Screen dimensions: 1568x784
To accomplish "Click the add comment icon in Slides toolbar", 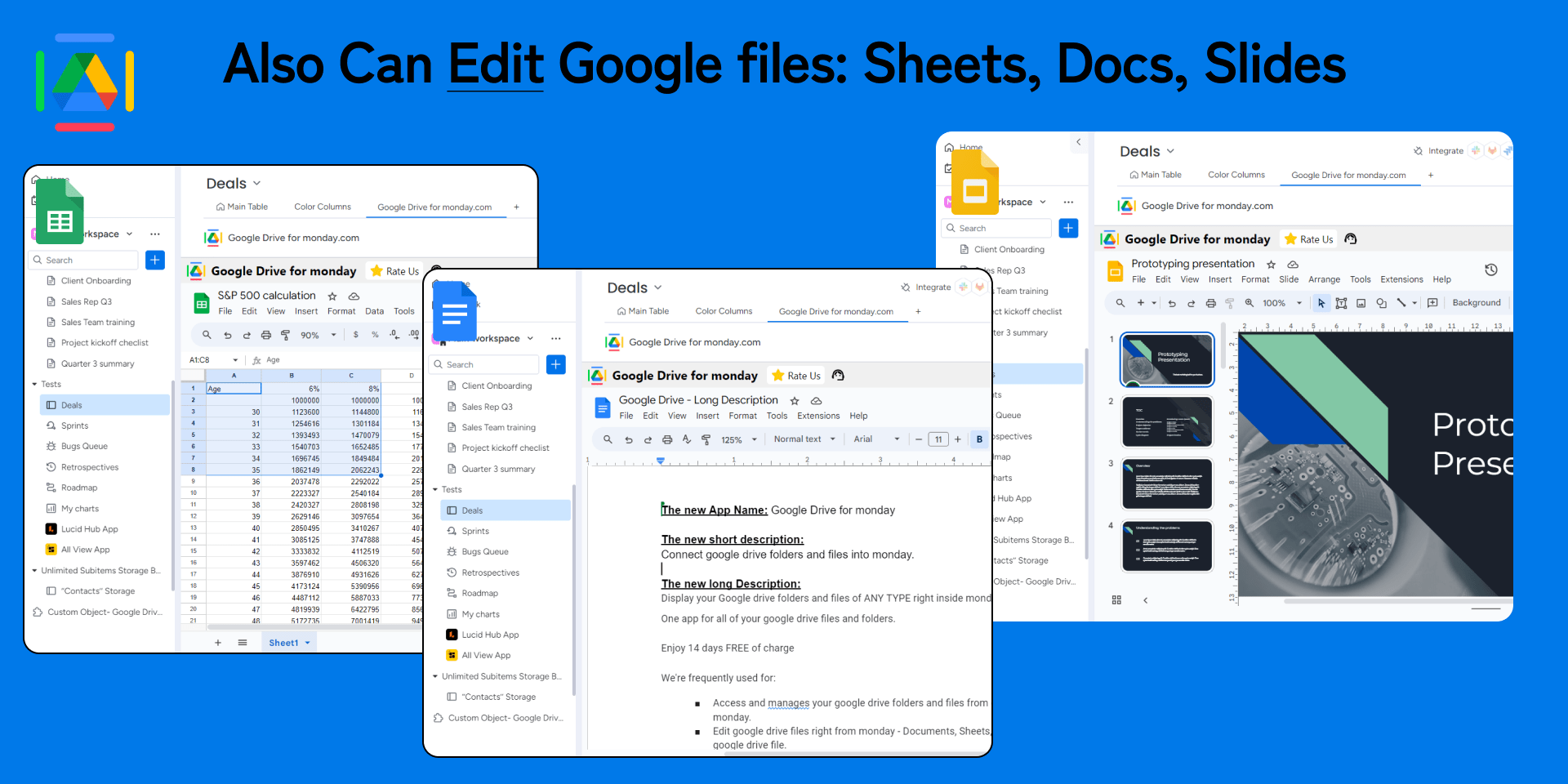I will (1432, 303).
